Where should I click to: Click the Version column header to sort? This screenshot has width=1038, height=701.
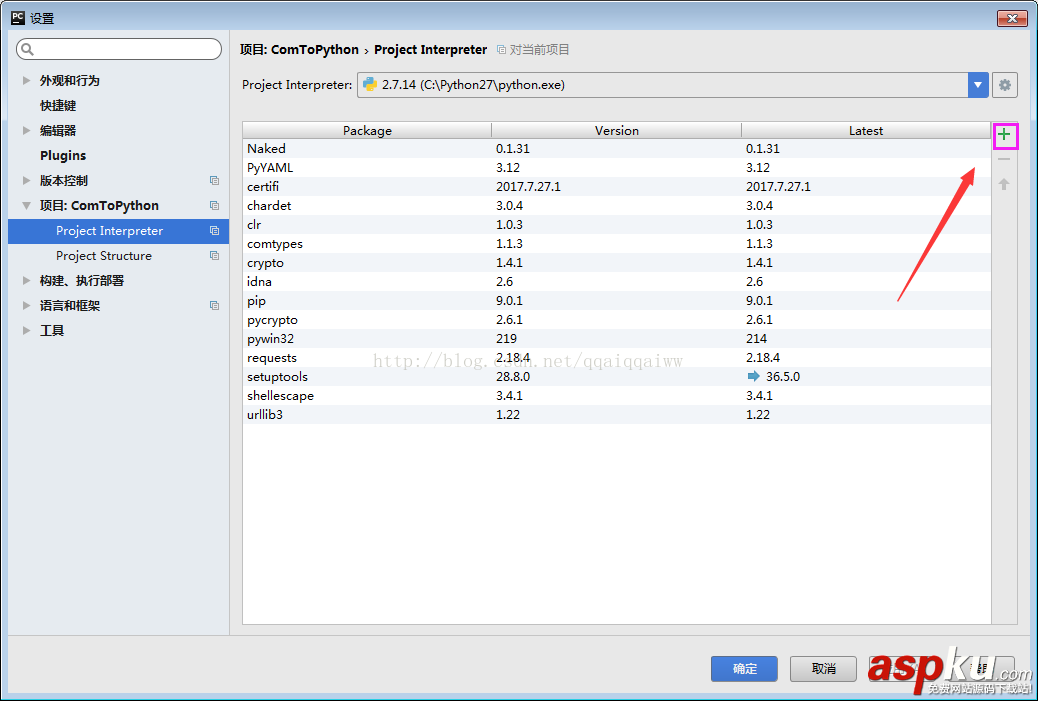point(616,130)
